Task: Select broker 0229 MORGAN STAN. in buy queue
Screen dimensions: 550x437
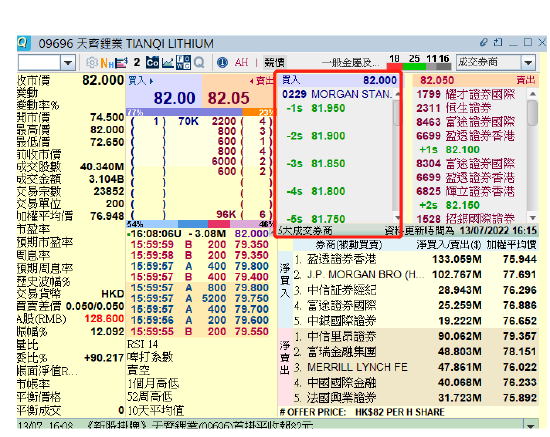Action: click(x=337, y=94)
